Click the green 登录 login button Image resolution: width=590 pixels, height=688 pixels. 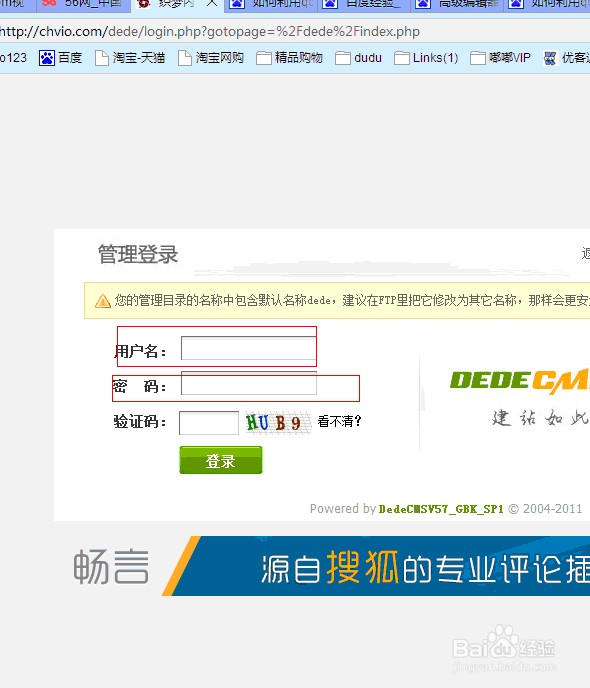tap(221, 460)
